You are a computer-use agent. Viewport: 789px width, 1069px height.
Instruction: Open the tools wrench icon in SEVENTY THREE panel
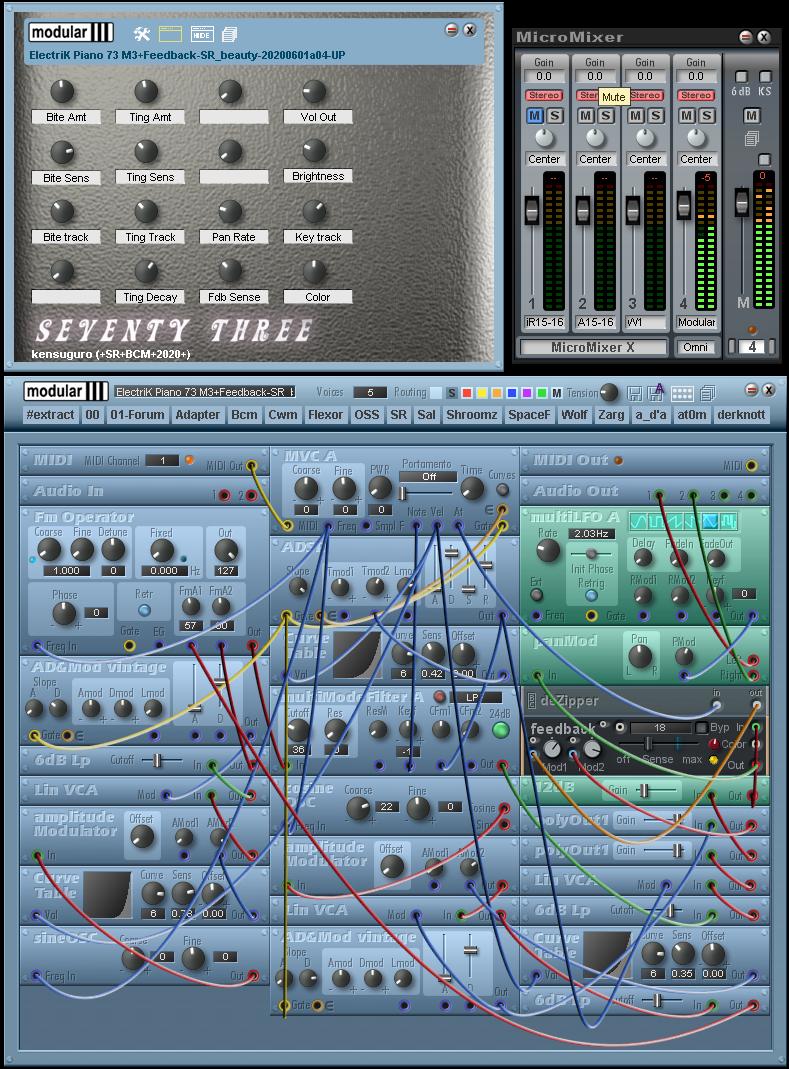(x=142, y=35)
